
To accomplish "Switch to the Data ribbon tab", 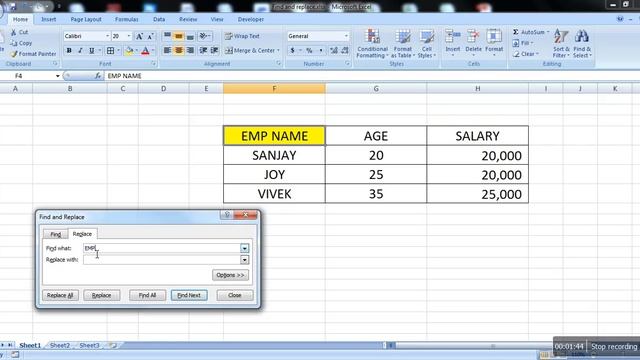I will (159, 19).
